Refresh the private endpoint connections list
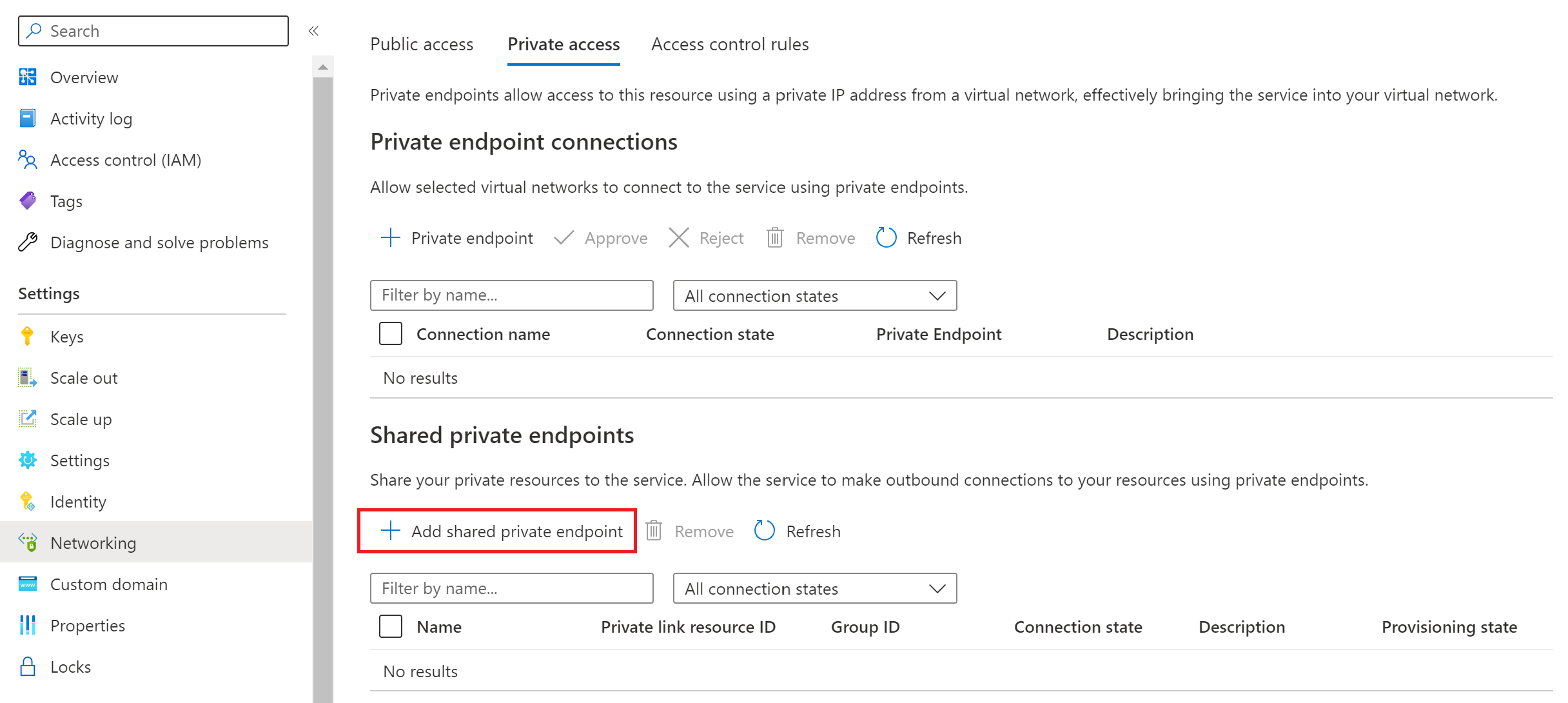This screenshot has width=1568, height=703. point(919,238)
